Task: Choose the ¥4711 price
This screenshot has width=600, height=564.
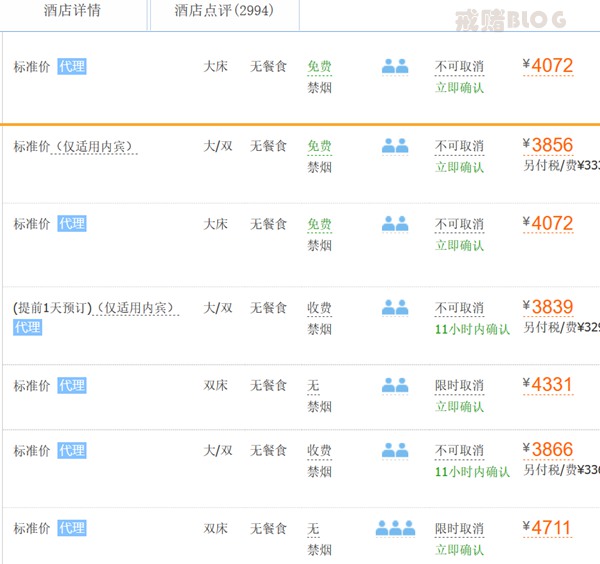Action: coord(551,528)
